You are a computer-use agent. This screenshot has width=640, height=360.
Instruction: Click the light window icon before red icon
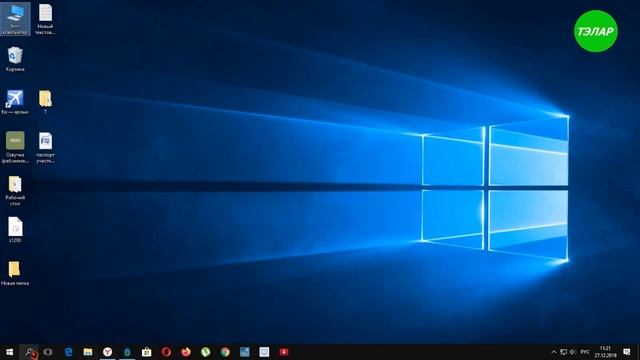tap(264, 352)
